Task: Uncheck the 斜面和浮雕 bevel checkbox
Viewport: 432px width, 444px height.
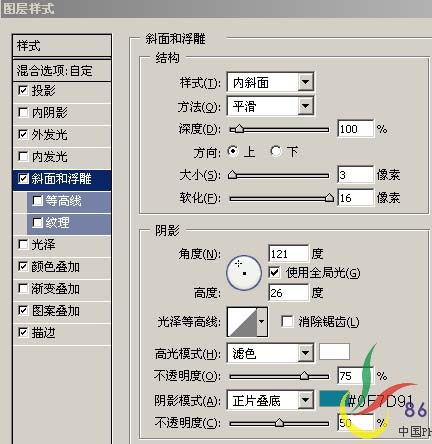Action: (x=23, y=179)
